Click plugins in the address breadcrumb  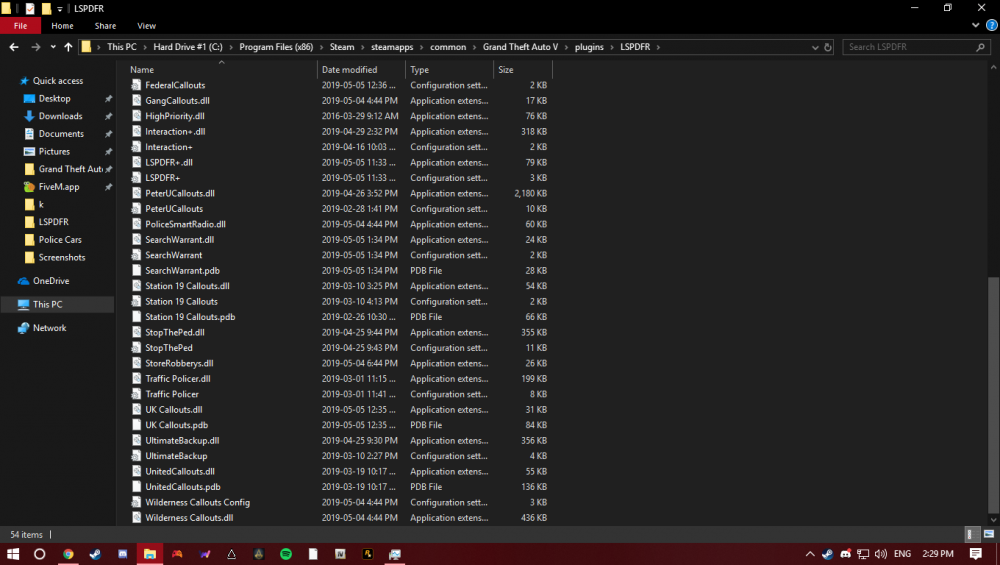(589, 47)
